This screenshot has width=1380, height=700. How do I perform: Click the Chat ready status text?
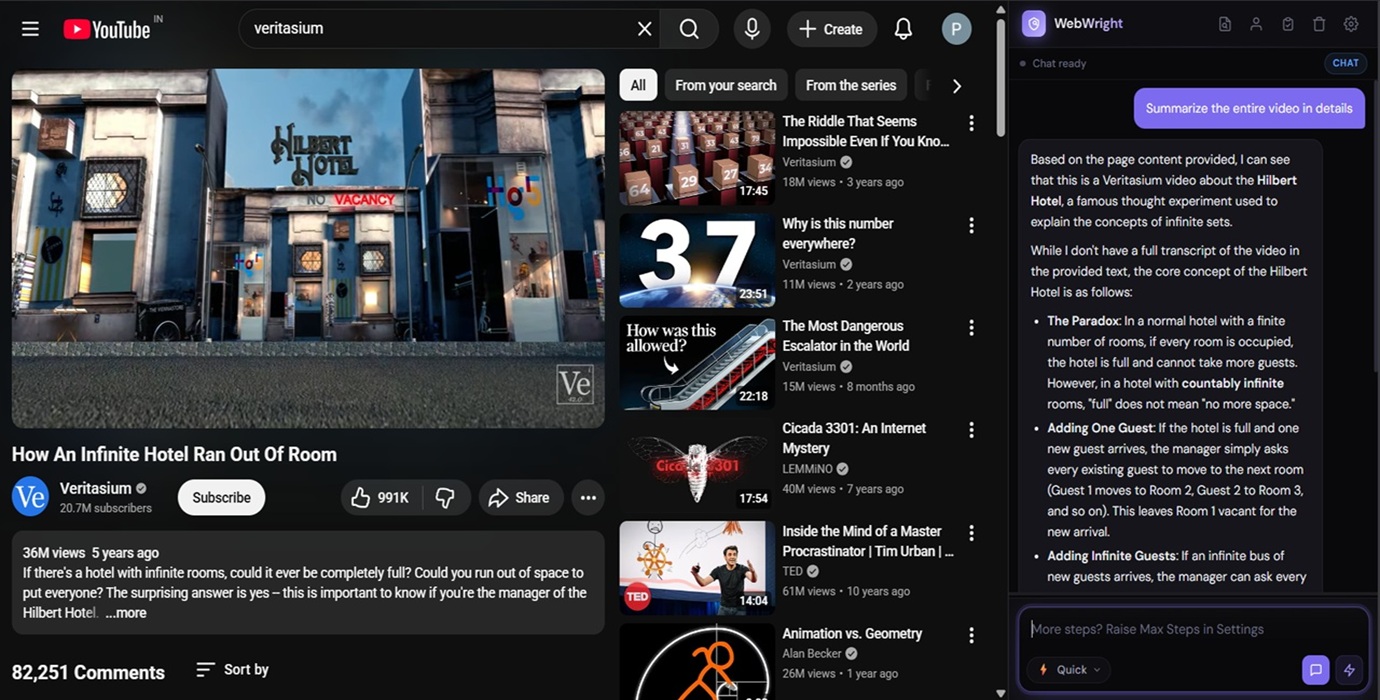tap(1059, 63)
